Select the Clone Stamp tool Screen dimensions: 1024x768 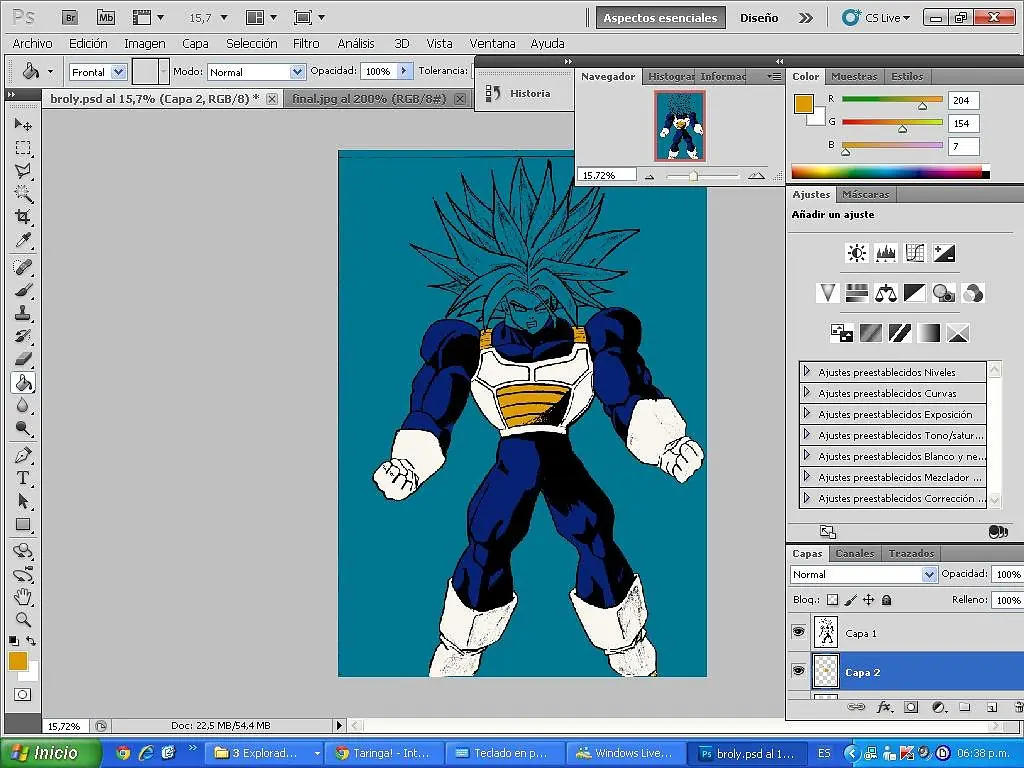pyautogui.click(x=23, y=313)
